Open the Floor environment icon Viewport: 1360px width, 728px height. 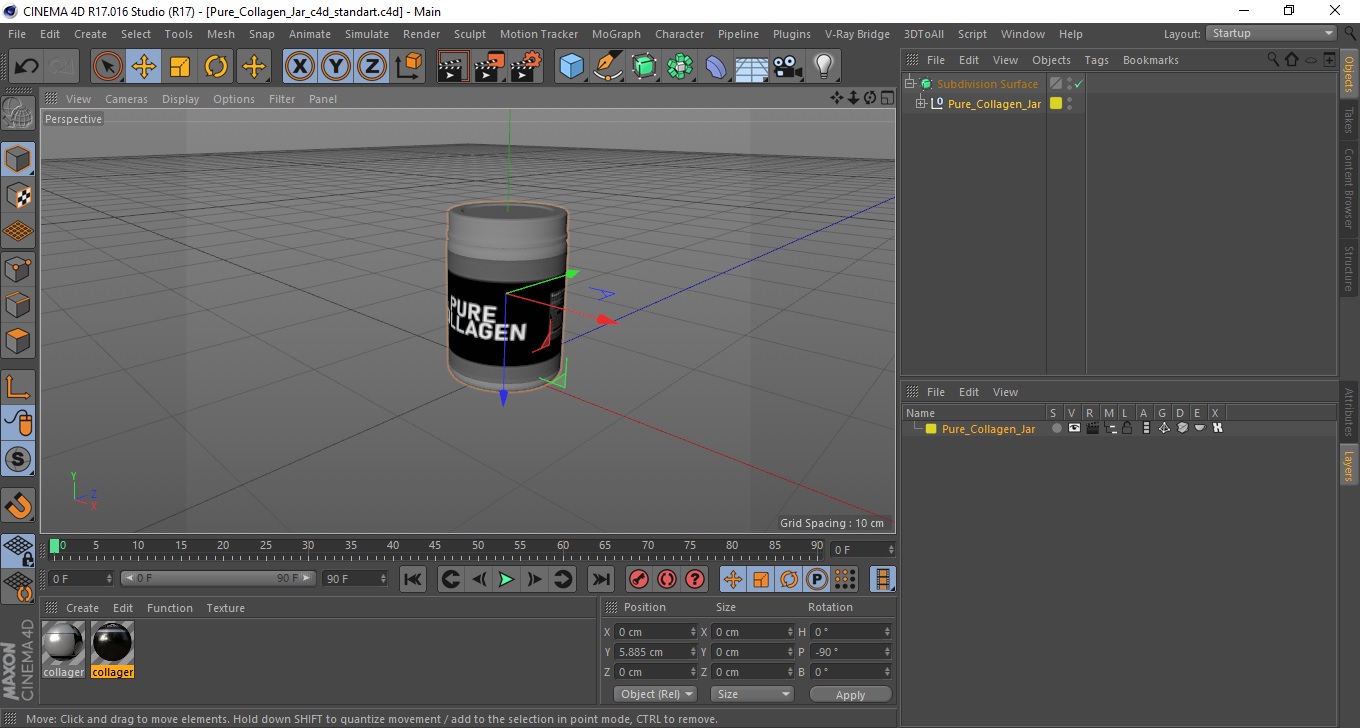click(751, 67)
